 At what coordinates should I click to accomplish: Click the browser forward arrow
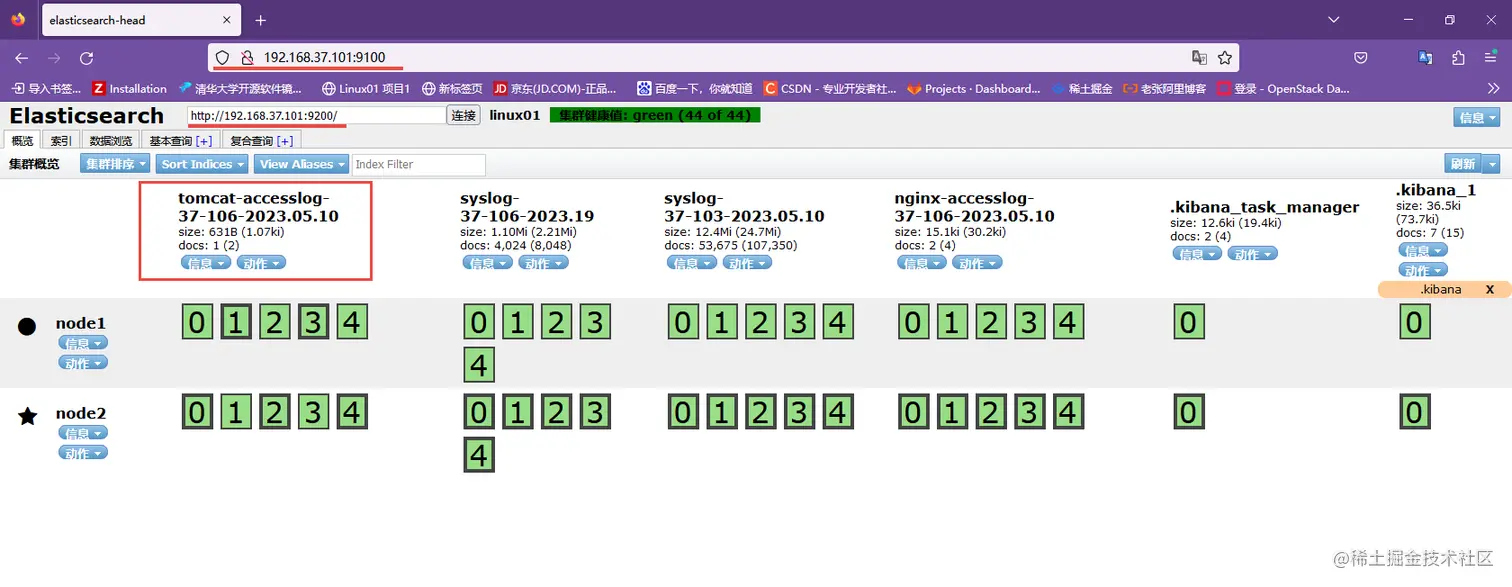(54, 58)
